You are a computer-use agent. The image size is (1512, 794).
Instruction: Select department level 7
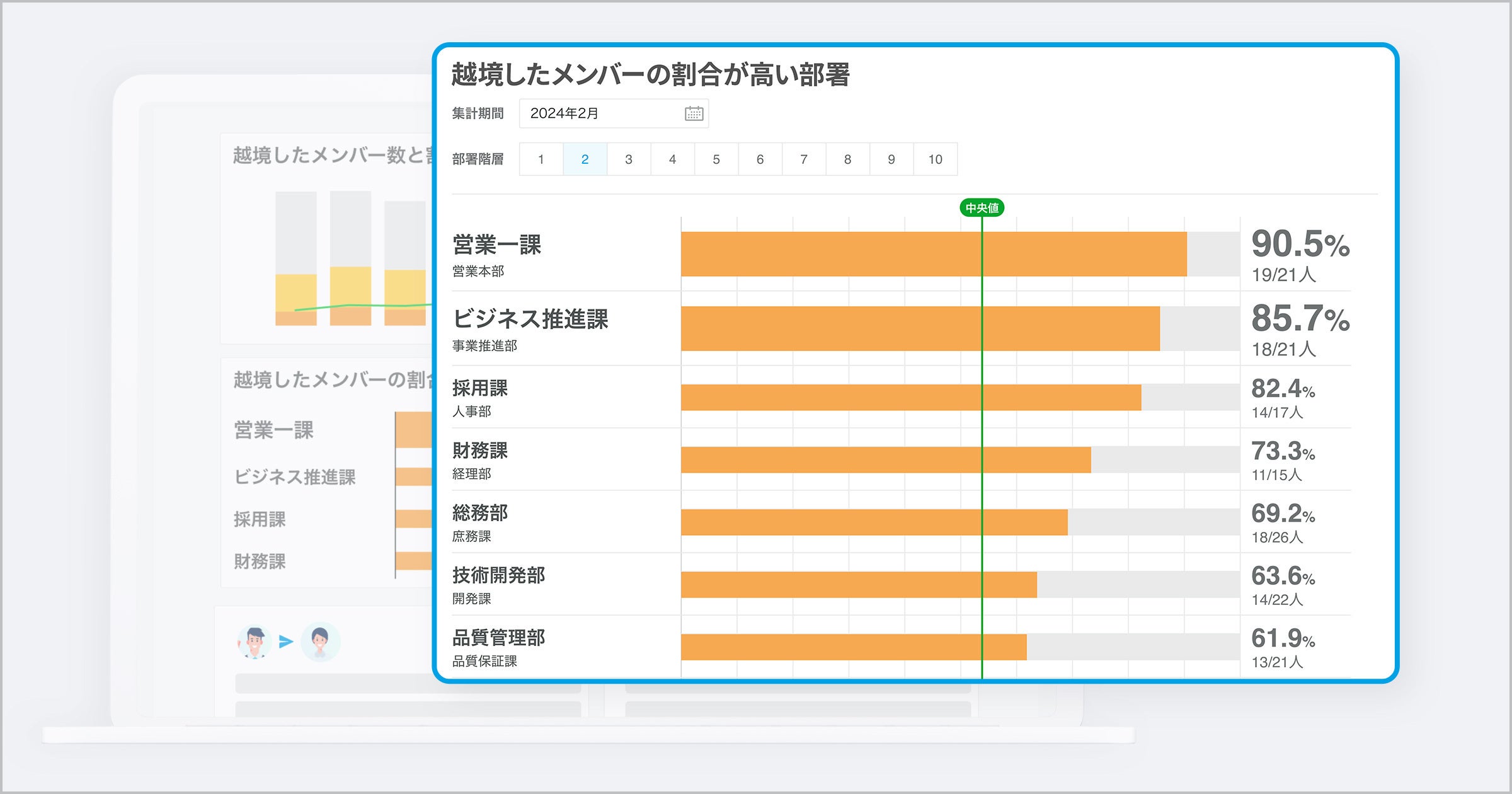[803, 159]
